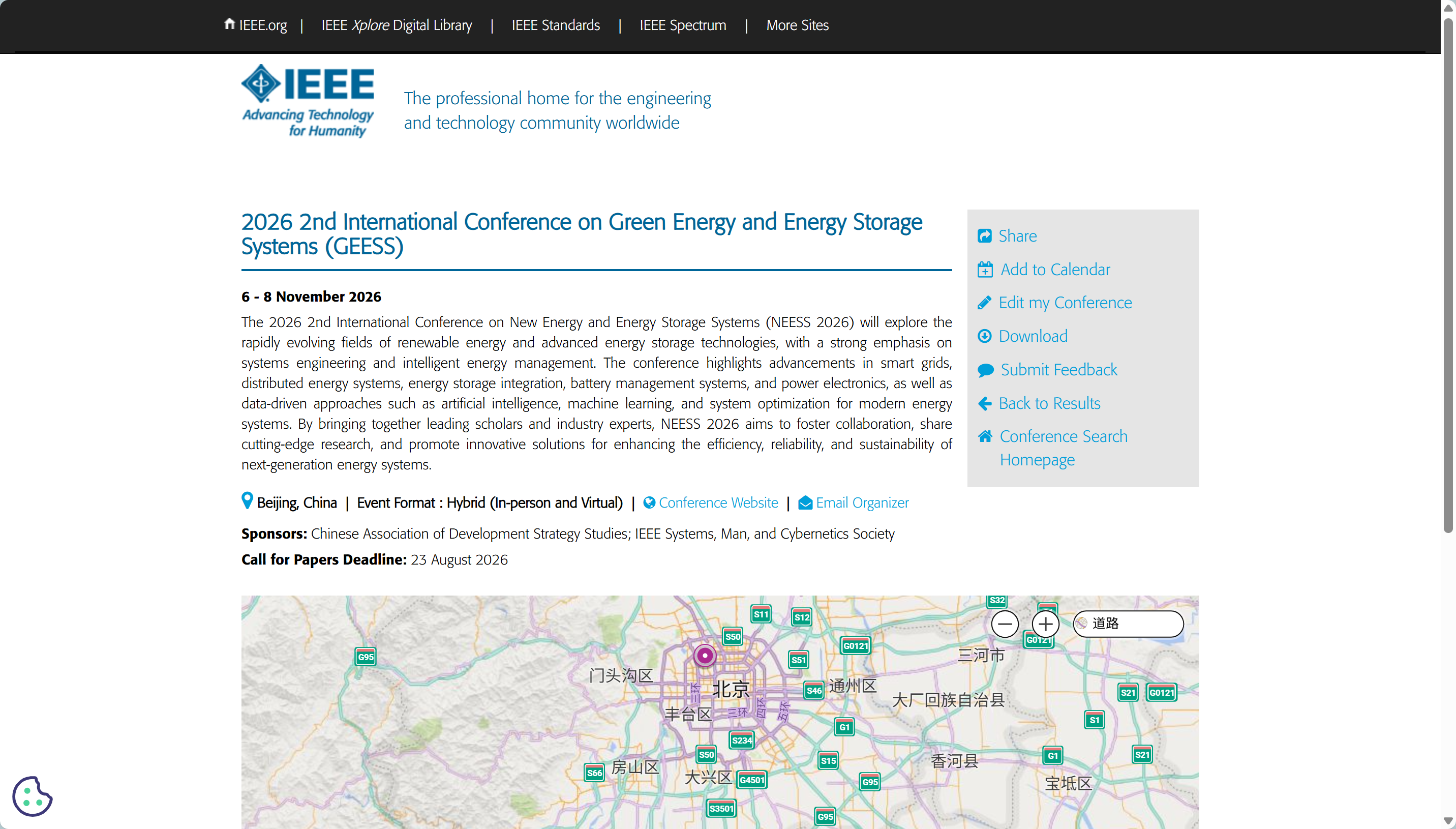This screenshot has width=1456, height=829.
Task: Open the 道路 map style selector
Action: click(1128, 624)
